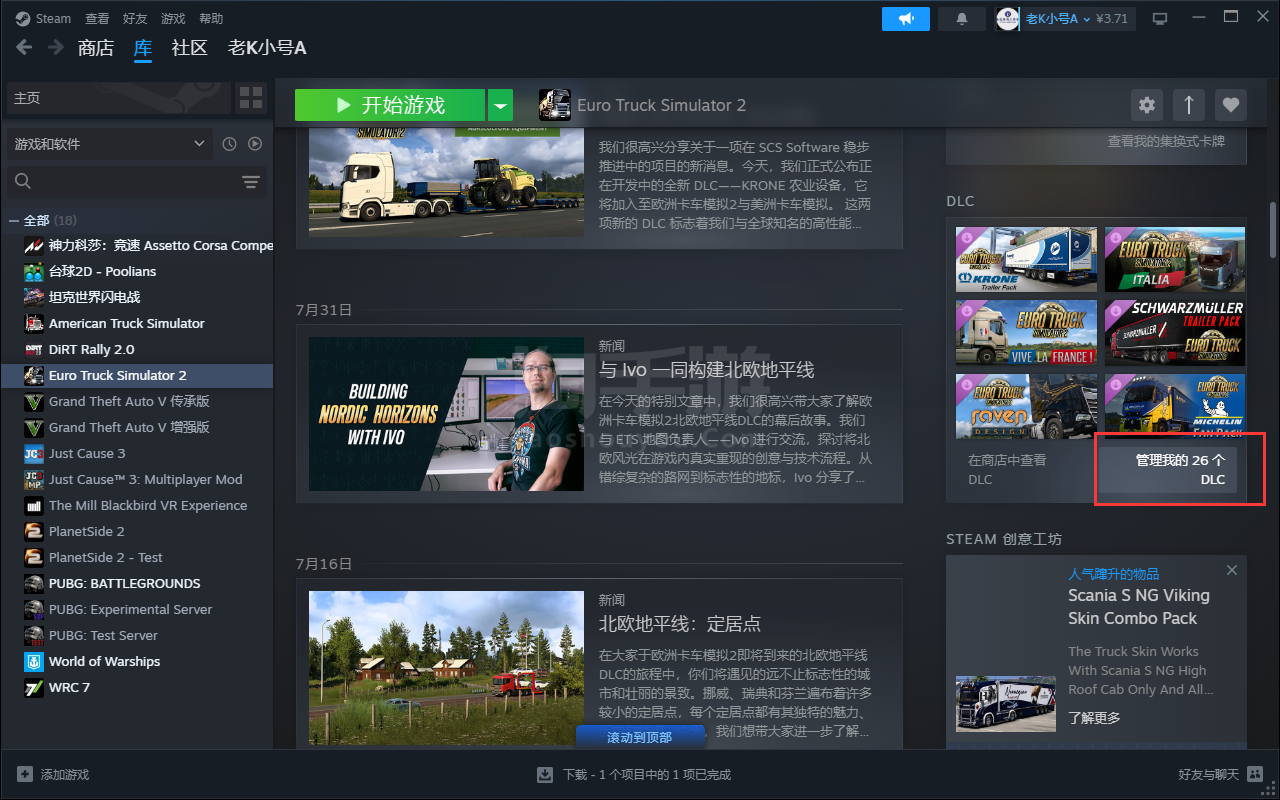Click the forward navigation arrow
The width and height of the screenshot is (1280, 800).
56,47
